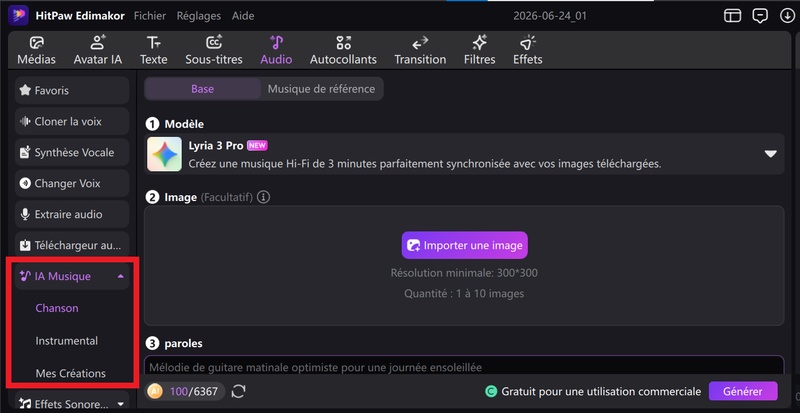The height and width of the screenshot is (413, 800).
Task: Click the download arrow icon
Action: point(787,16)
